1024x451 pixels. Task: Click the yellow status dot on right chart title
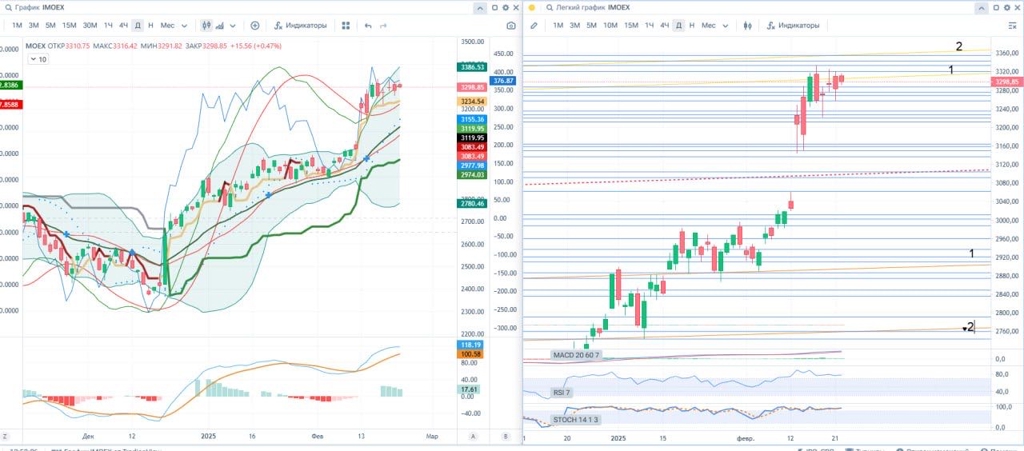point(532,7)
